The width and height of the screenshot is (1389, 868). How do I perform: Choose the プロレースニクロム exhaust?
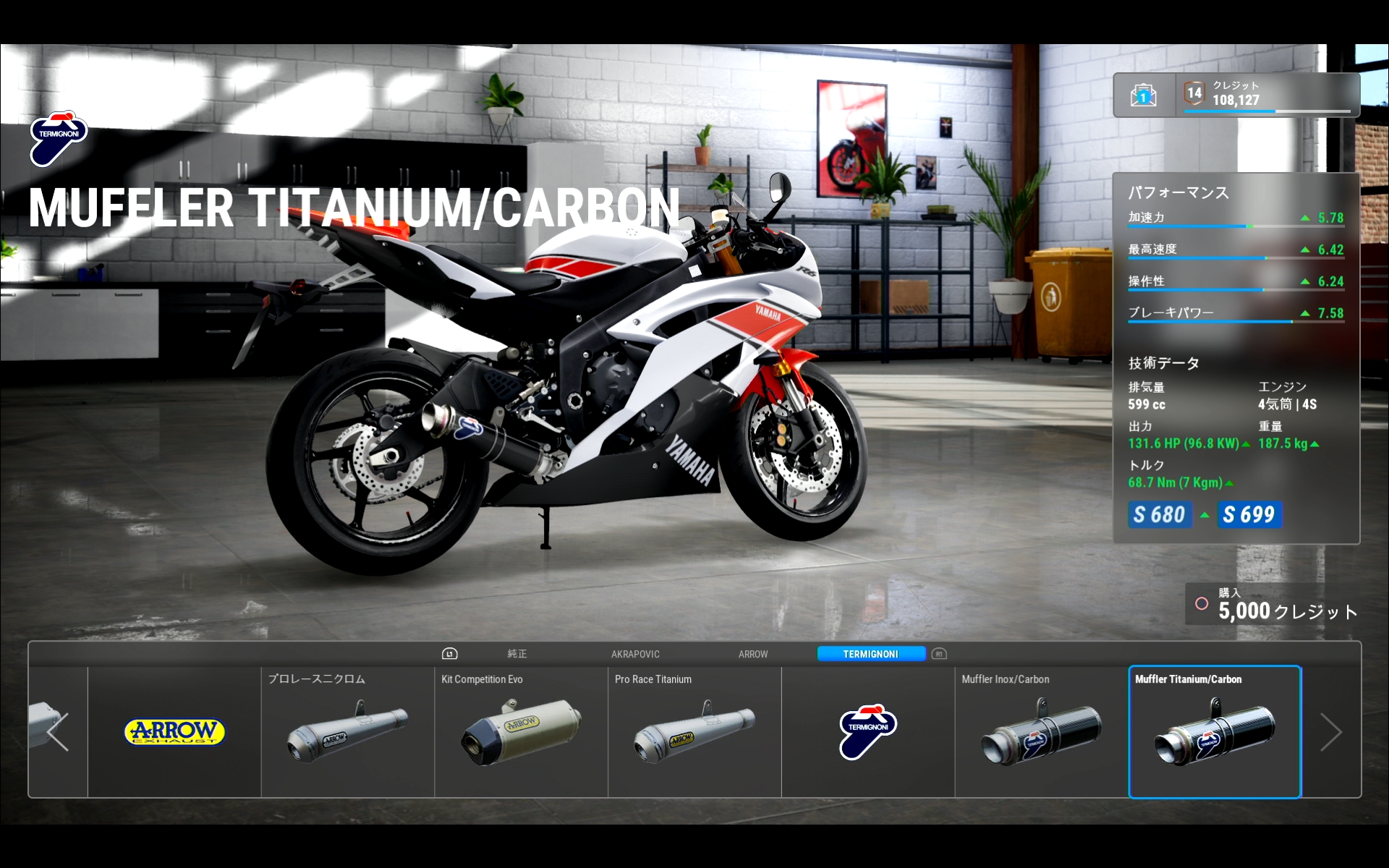[x=348, y=732]
